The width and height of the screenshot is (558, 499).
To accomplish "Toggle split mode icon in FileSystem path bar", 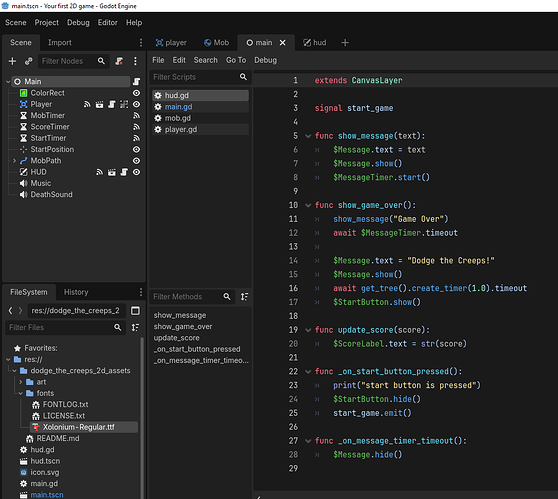I will 135,311.
